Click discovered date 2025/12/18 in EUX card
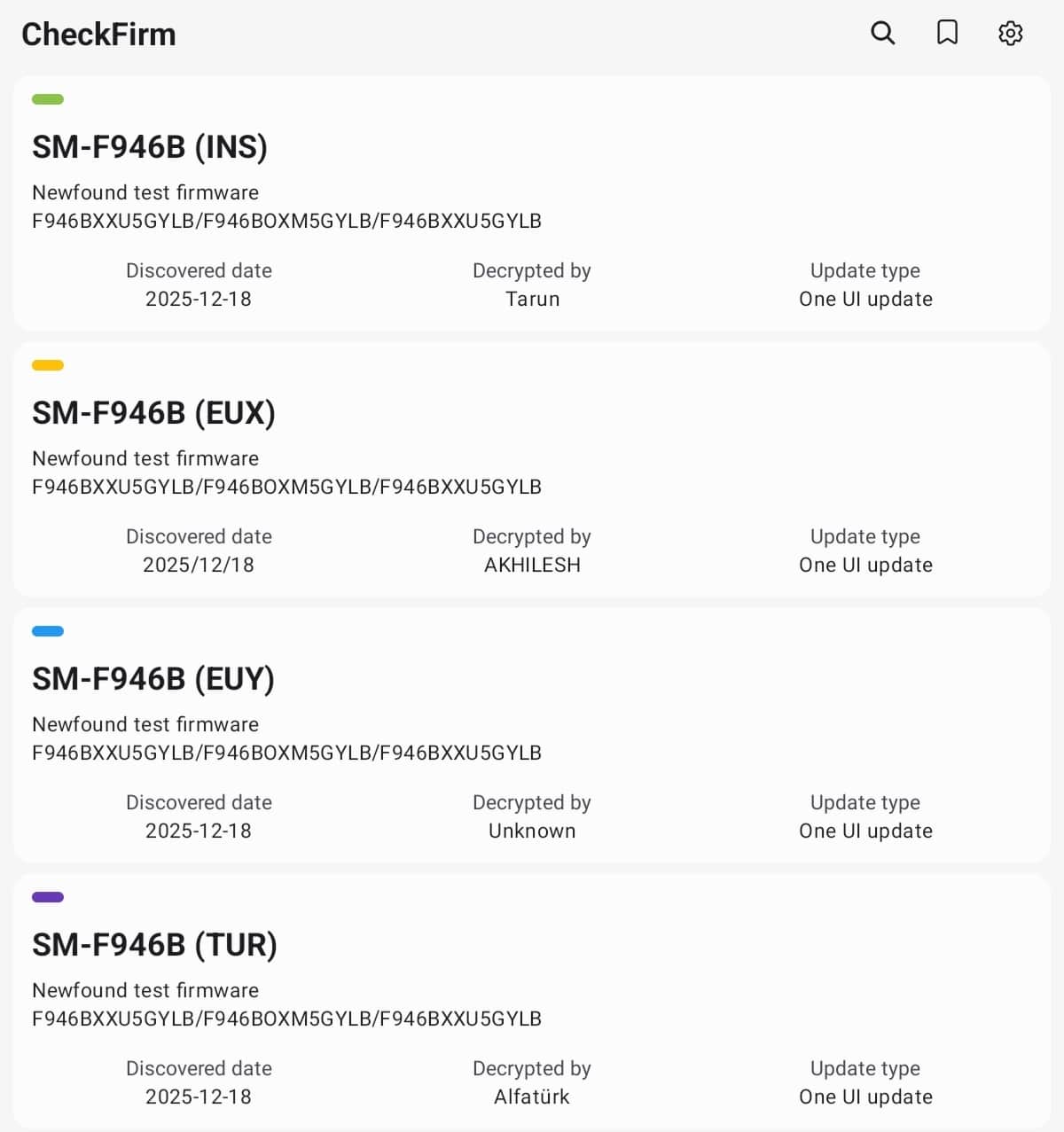The image size is (1064, 1132). [x=199, y=565]
